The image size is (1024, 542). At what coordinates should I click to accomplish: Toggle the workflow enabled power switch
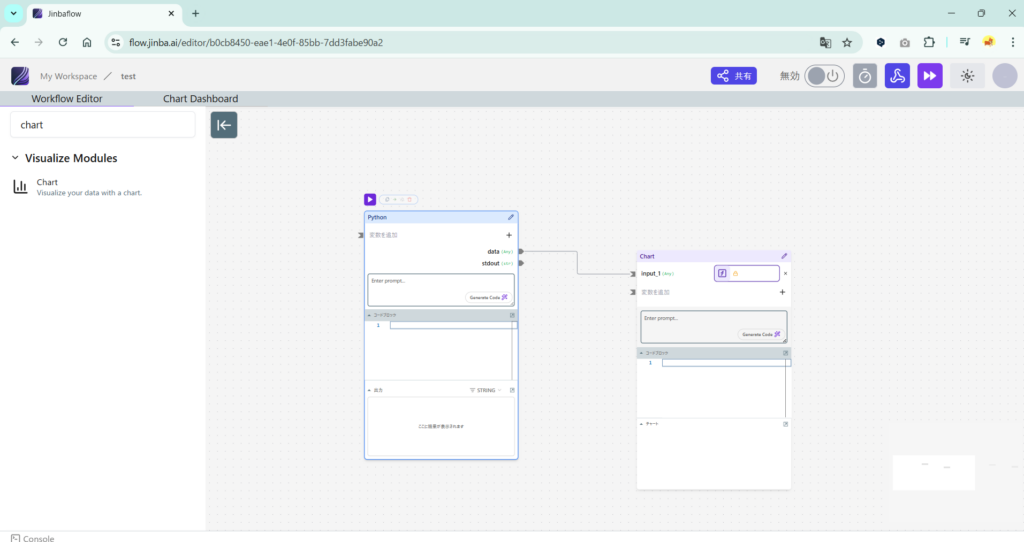tap(825, 76)
